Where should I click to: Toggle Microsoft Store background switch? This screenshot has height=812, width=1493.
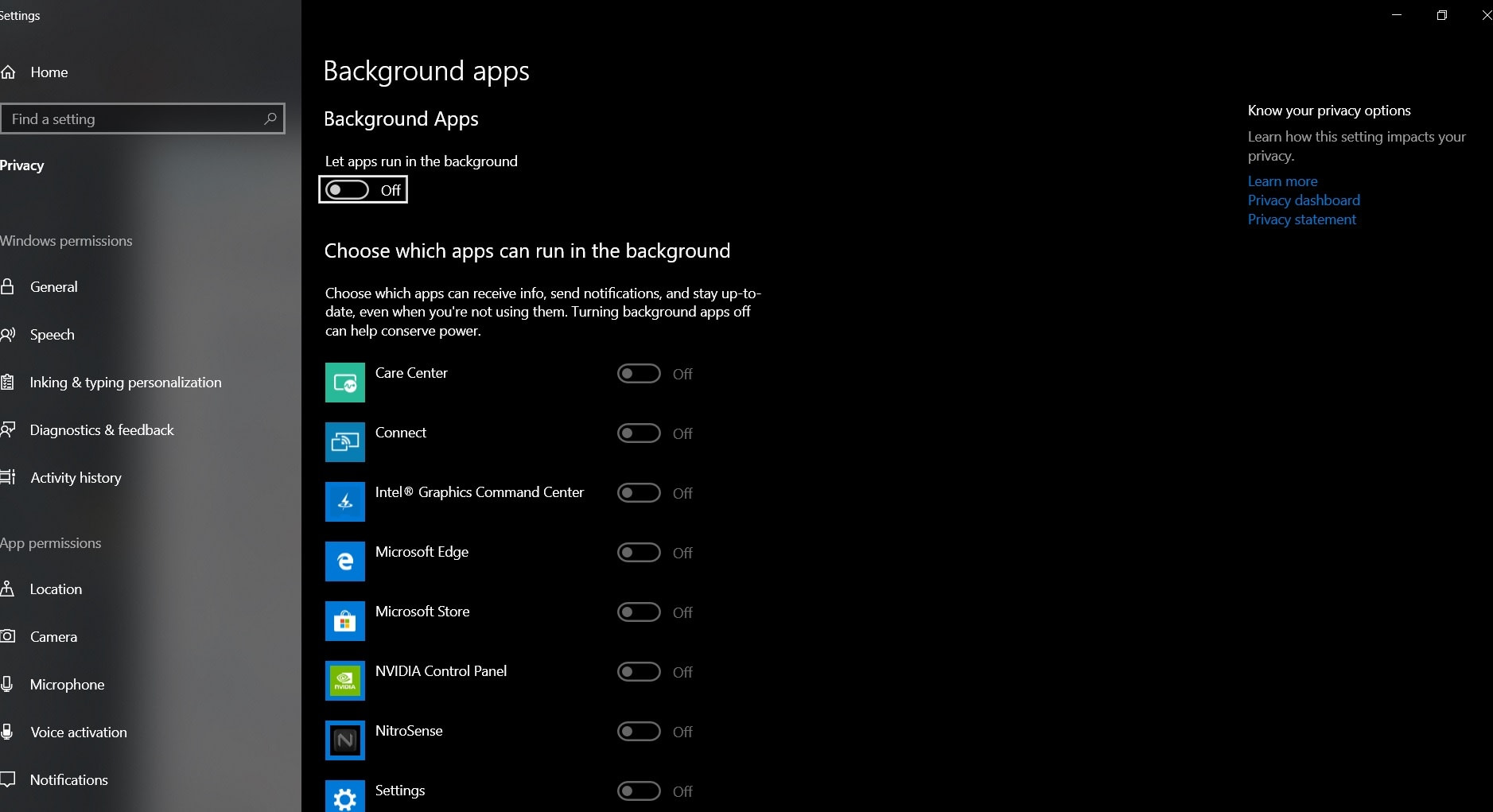[639, 612]
